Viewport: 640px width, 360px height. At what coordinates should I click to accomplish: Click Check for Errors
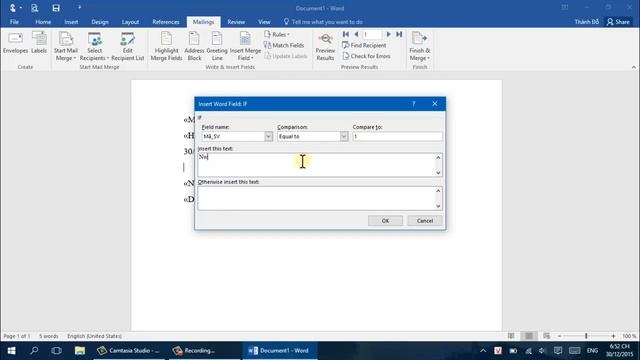coord(367,56)
